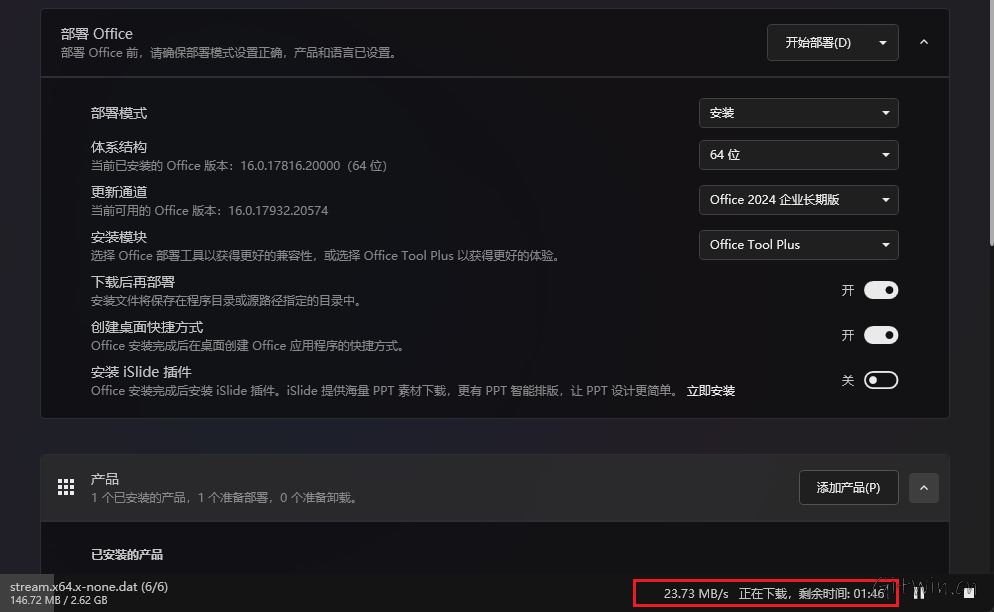Click the products grid icon

point(66,487)
